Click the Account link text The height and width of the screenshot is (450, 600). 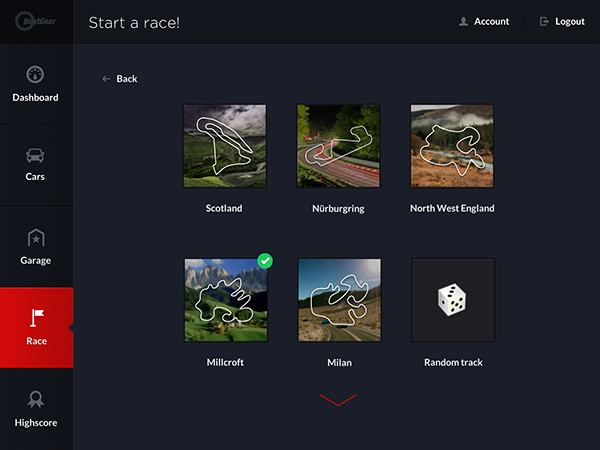coord(492,21)
